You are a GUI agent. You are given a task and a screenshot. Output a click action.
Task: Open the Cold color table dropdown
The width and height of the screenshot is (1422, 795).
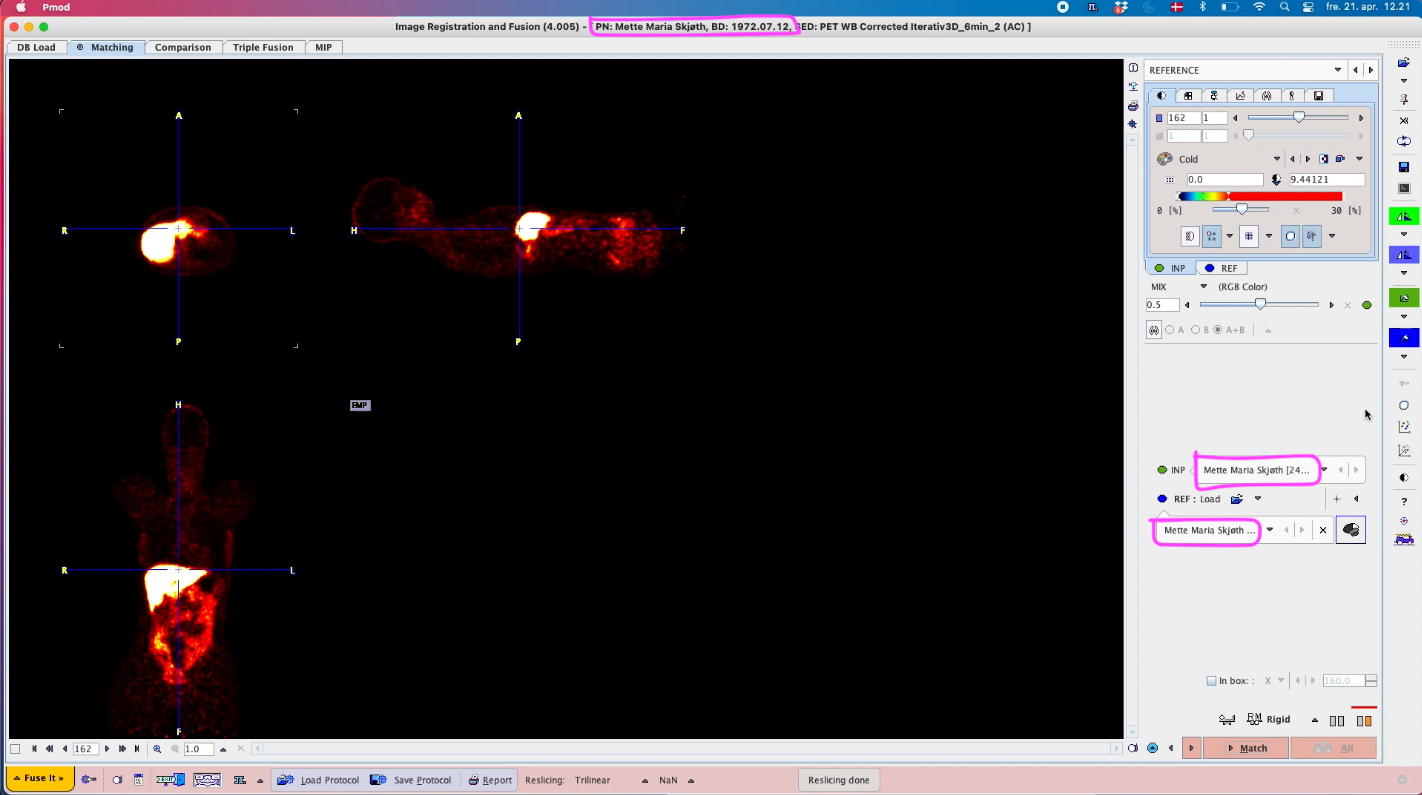click(x=1276, y=159)
